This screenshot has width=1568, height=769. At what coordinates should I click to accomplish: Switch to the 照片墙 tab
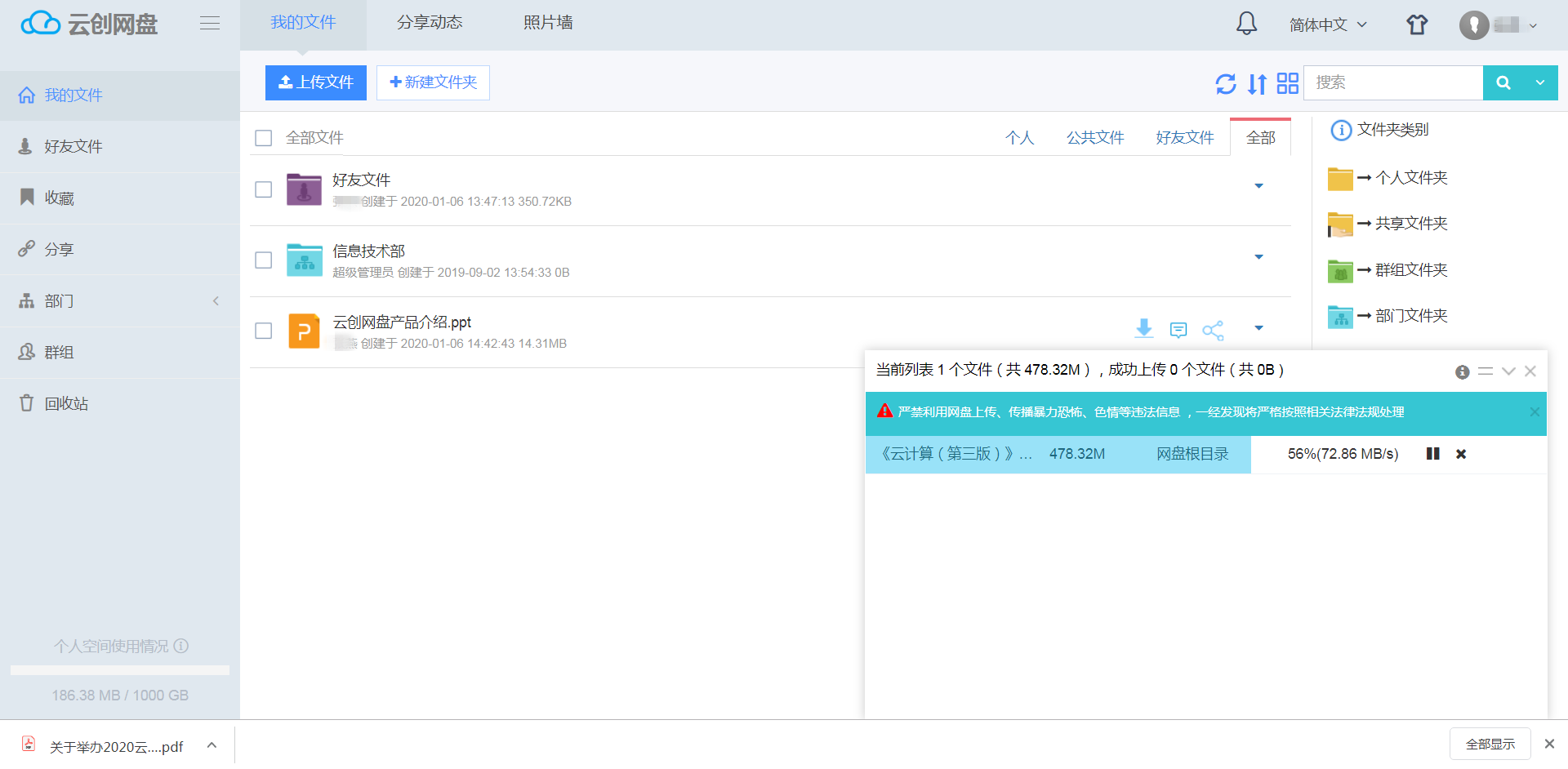coord(548,23)
